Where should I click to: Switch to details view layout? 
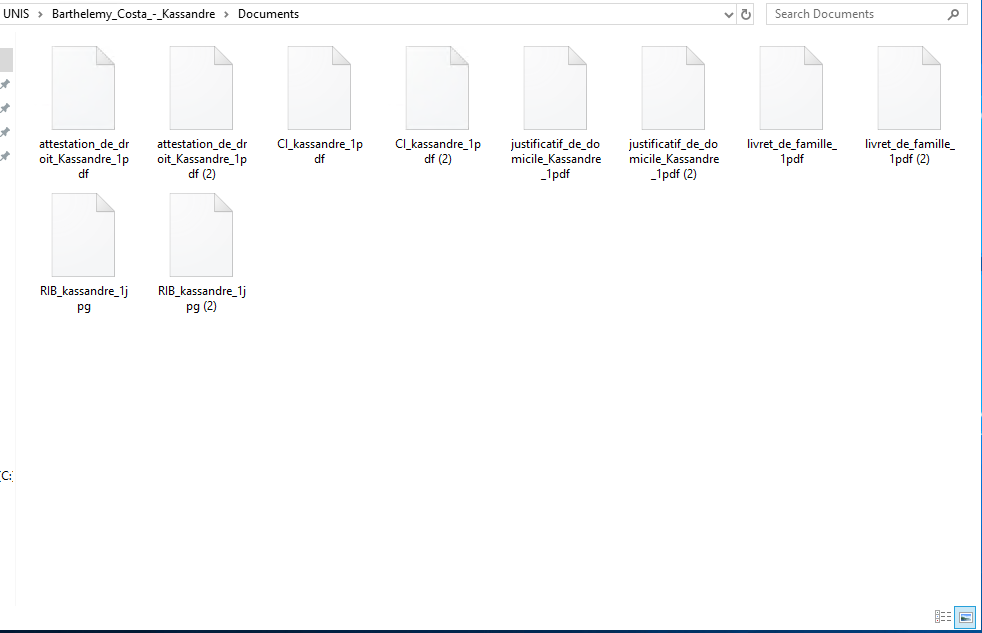(x=942, y=618)
